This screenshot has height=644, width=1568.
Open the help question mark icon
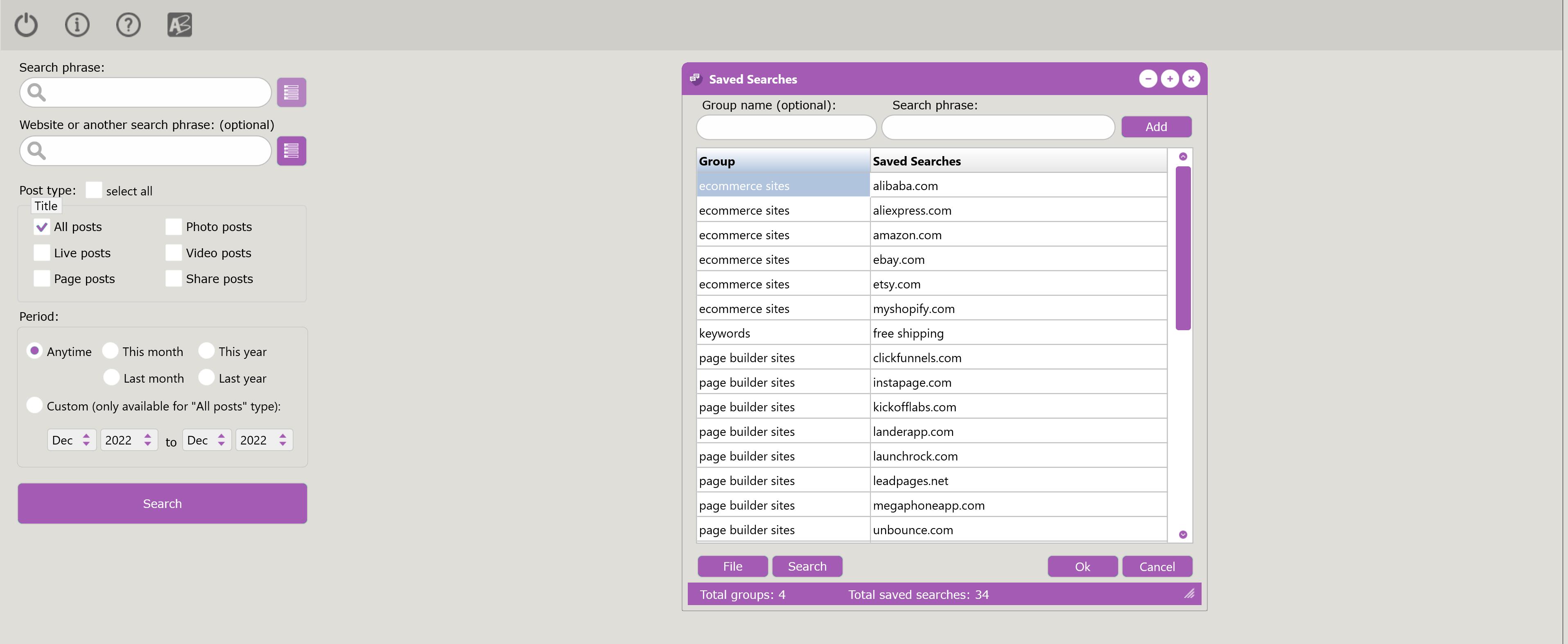129,25
